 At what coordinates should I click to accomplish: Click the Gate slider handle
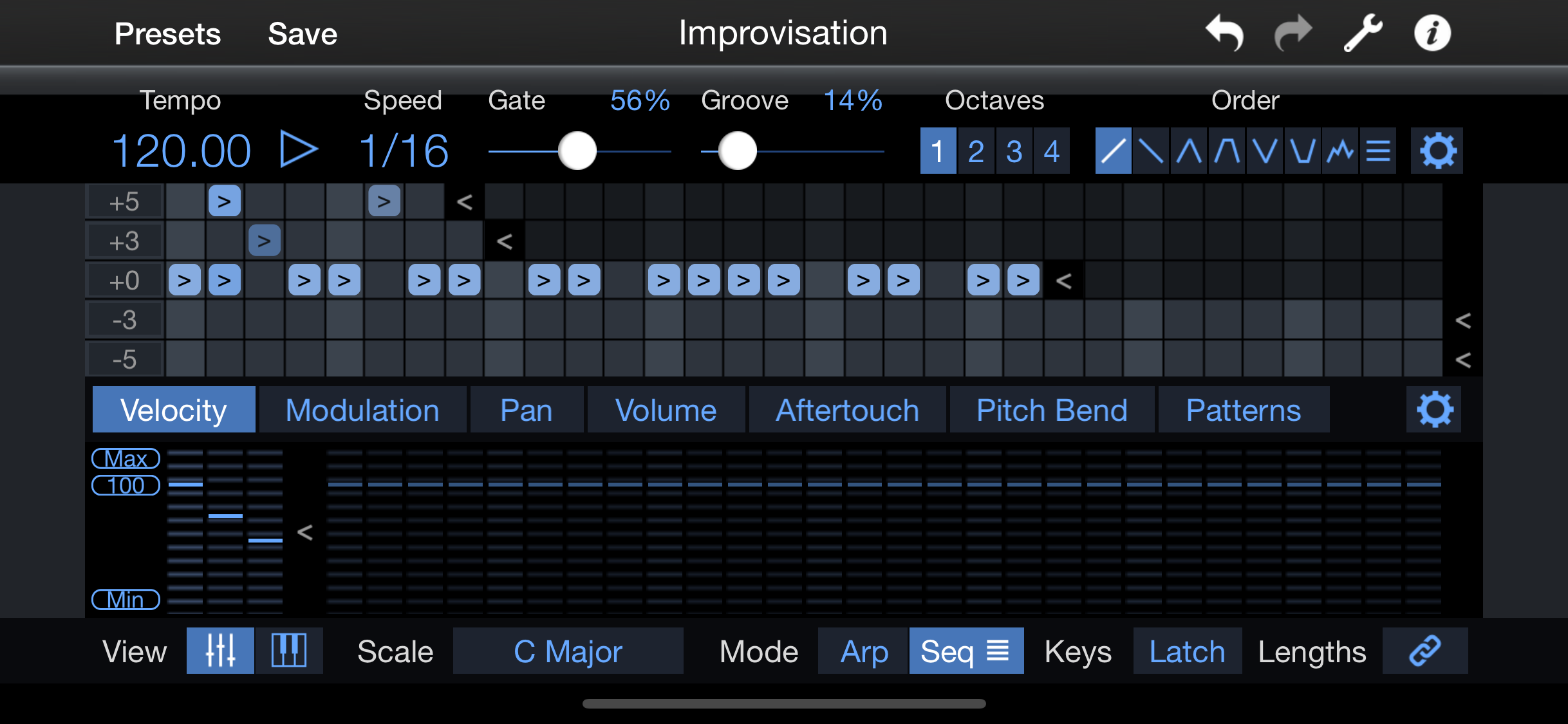point(577,151)
